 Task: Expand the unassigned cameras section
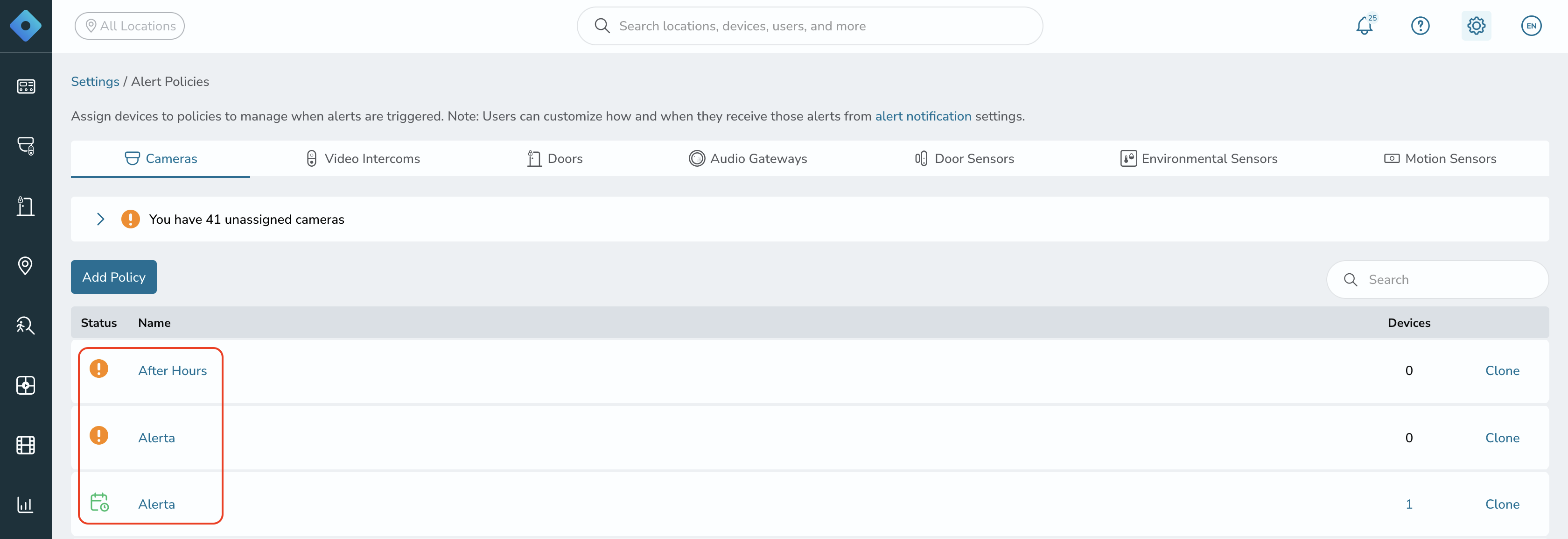coord(100,219)
